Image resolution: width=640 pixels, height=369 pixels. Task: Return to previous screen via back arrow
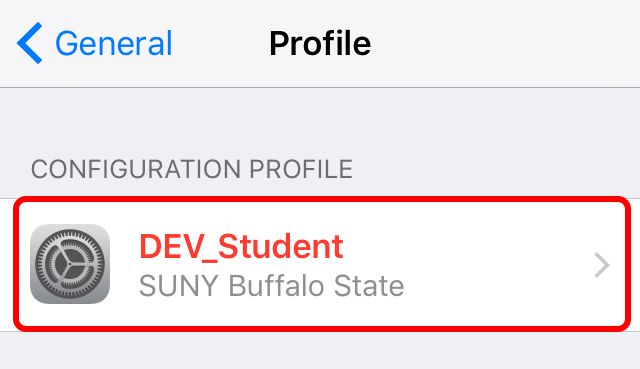click(x=29, y=43)
